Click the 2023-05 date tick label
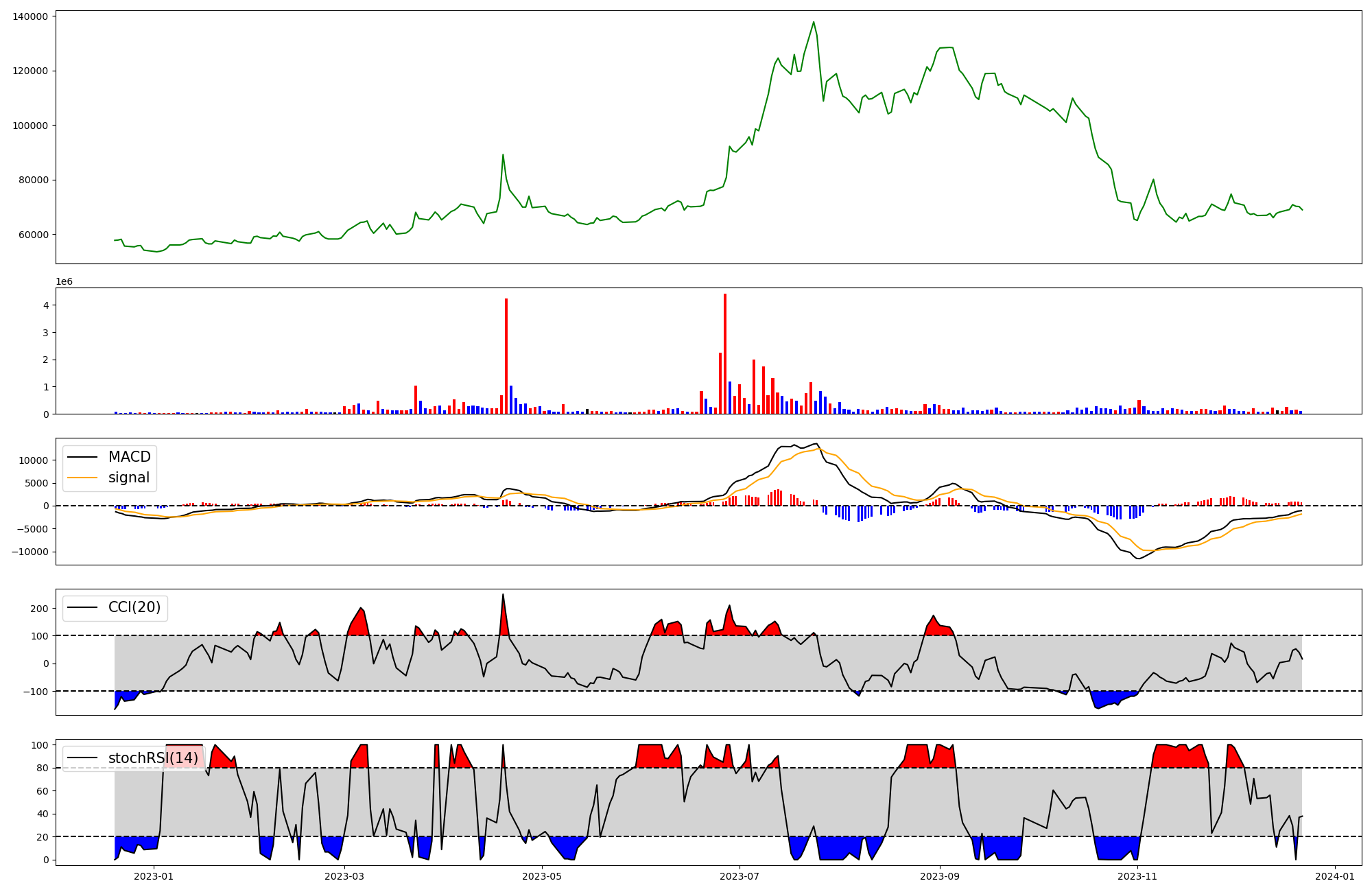This screenshot has width=1372, height=892. click(x=542, y=876)
